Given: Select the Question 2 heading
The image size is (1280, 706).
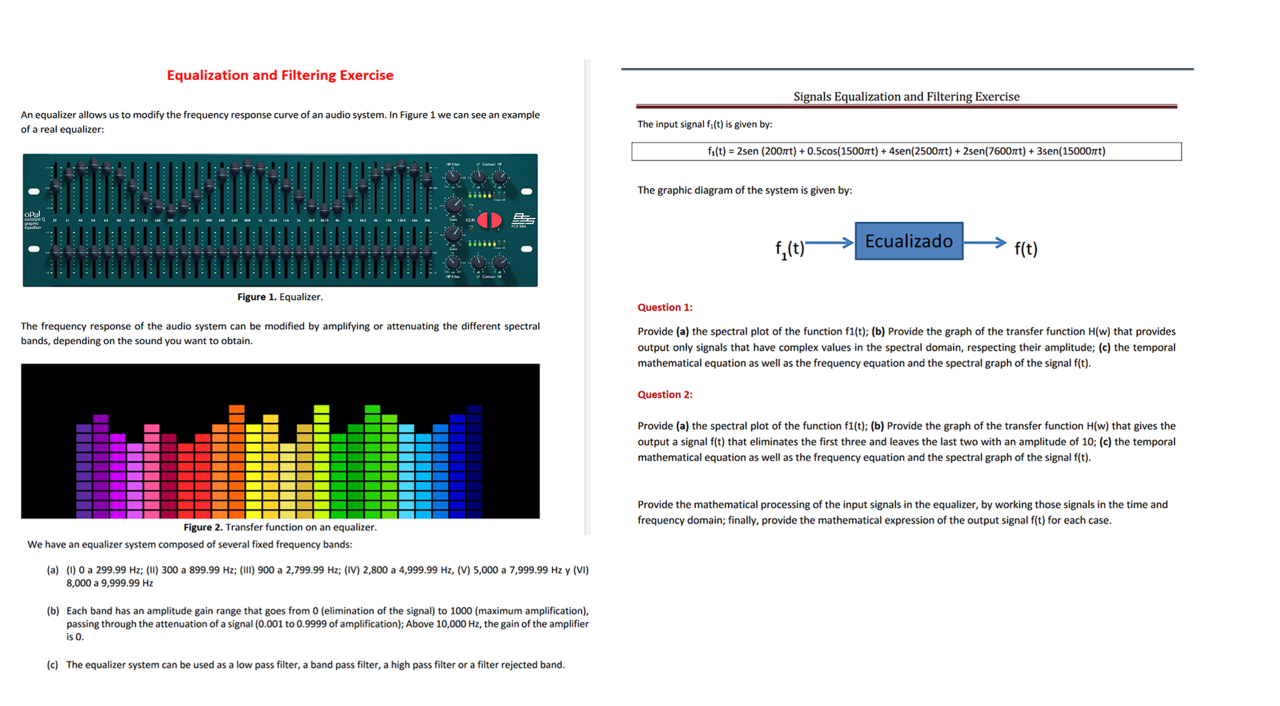Looking at the screenshot, I should [x=664, y=394].
